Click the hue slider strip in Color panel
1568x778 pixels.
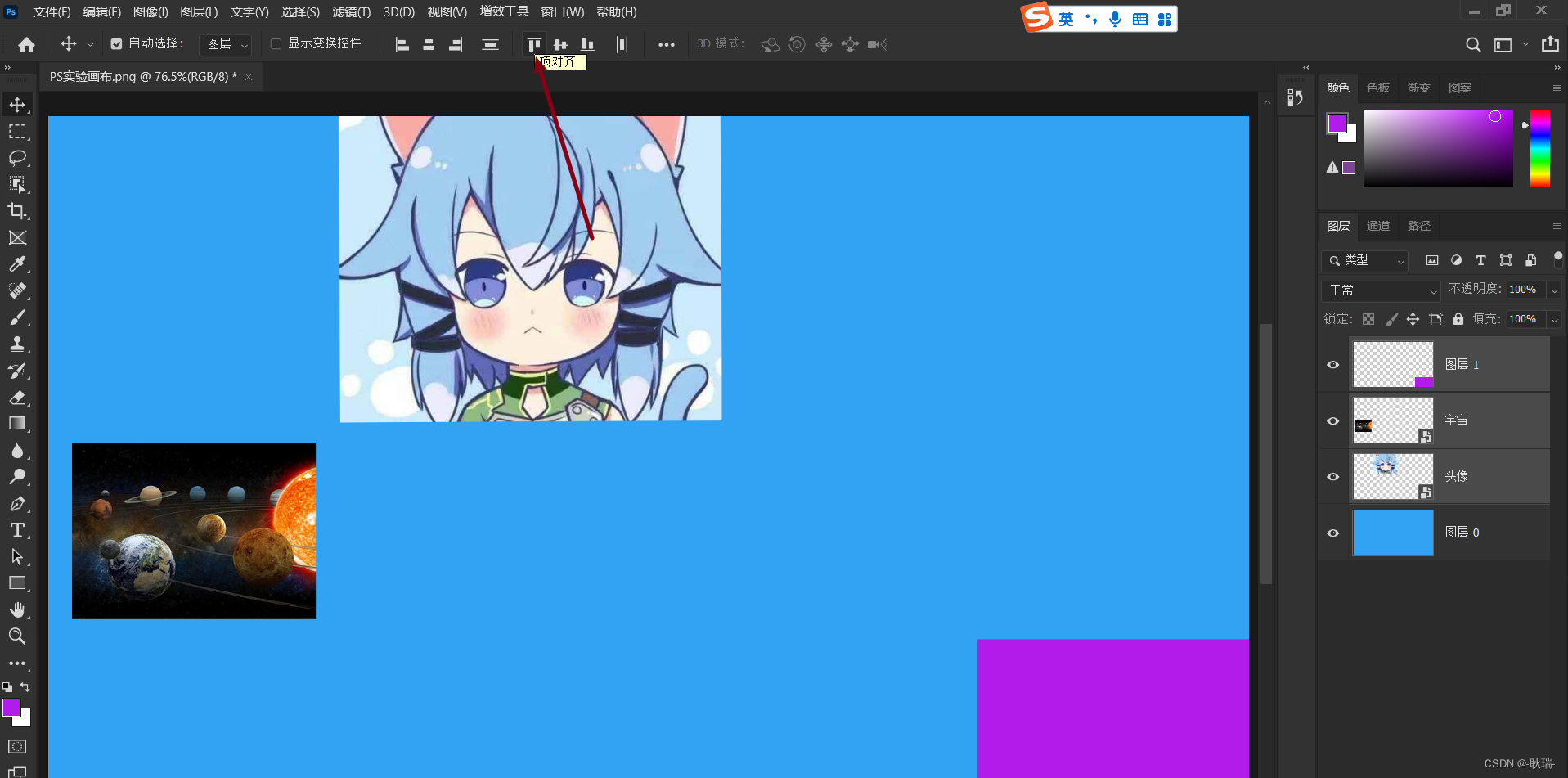tap(1540, 148)
